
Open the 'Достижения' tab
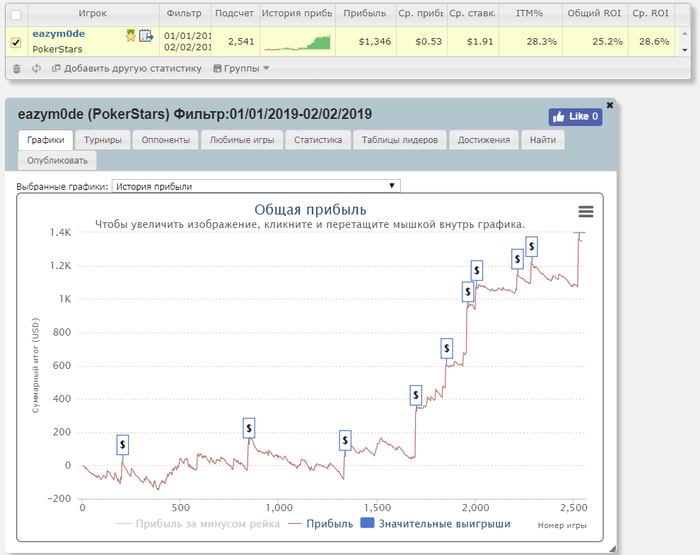(x=483, y=140)
